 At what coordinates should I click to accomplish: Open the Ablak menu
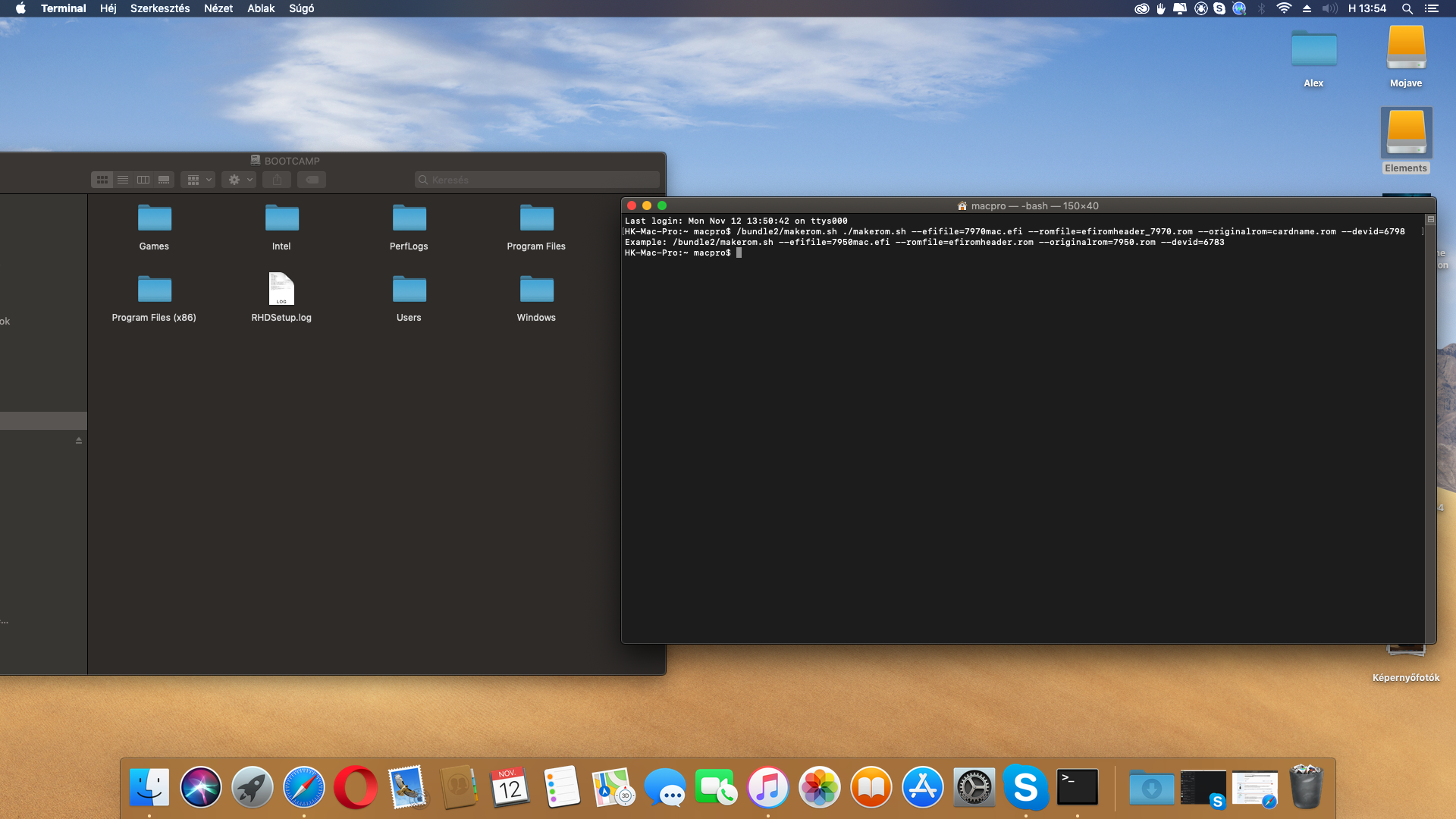(261, 8)
